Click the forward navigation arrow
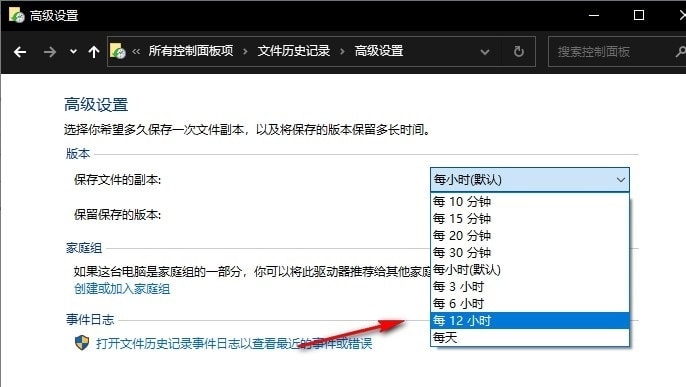 (x=50, y=52)
